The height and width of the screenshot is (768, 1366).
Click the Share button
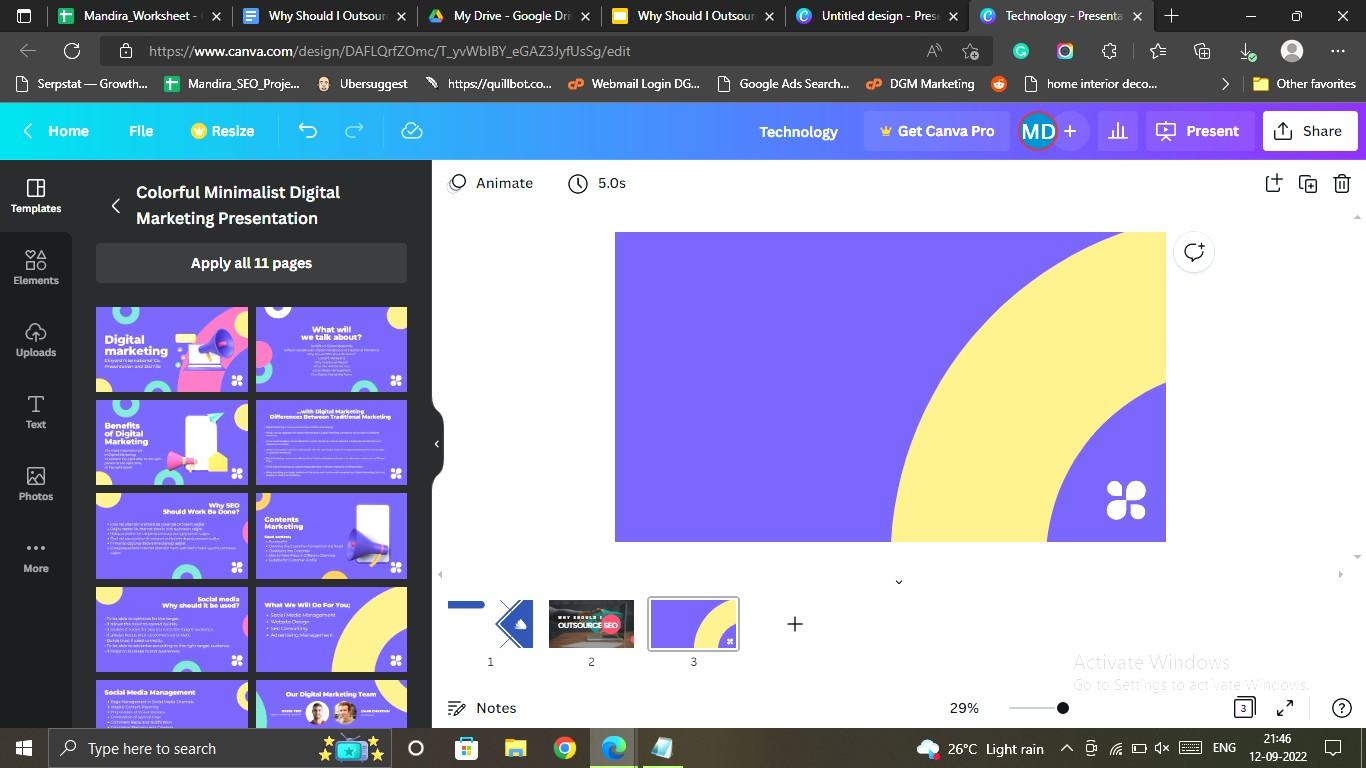(x=1309, y=131)
